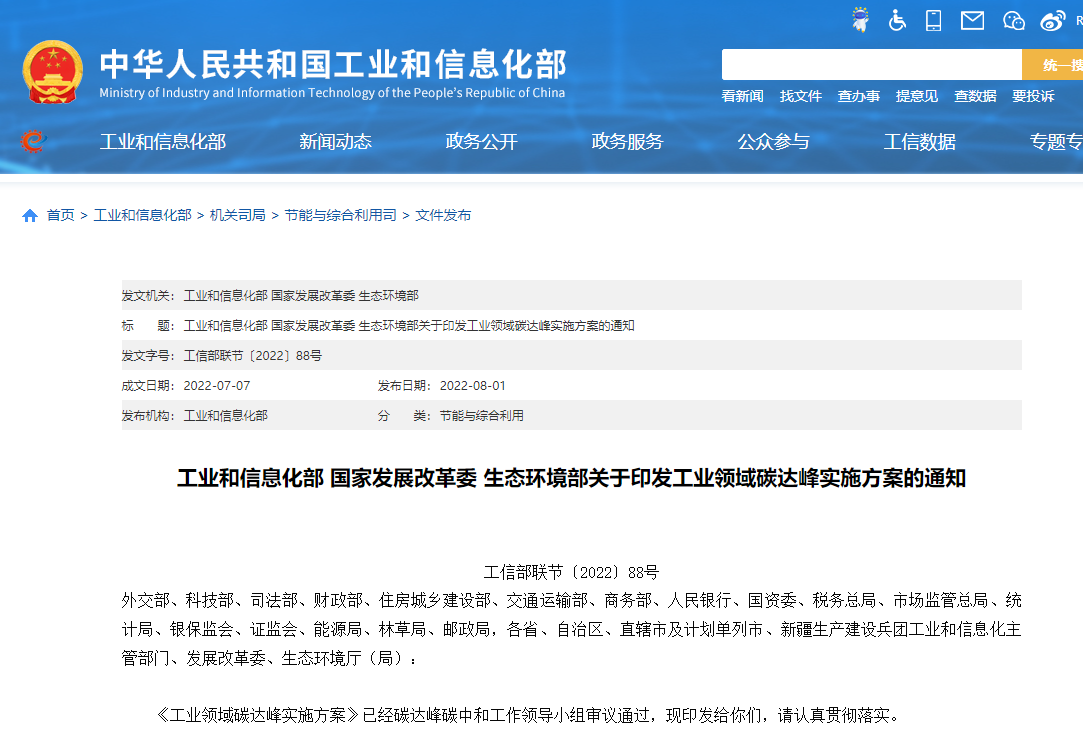Open the 工信数据 navigation menu
This screenshot has width=1083, height=730.
tap(919, 142)
